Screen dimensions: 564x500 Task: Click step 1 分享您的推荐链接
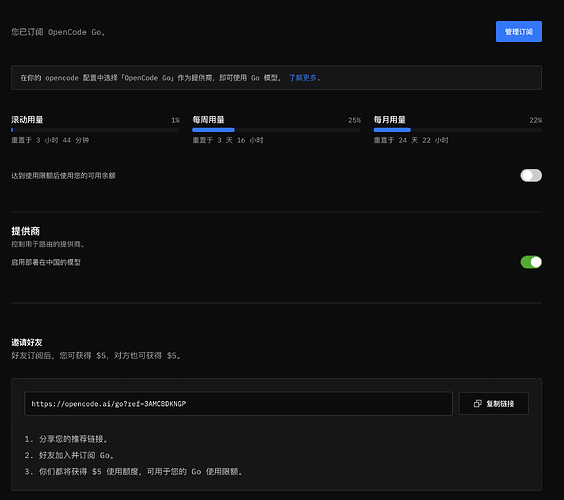coord(66,439)
